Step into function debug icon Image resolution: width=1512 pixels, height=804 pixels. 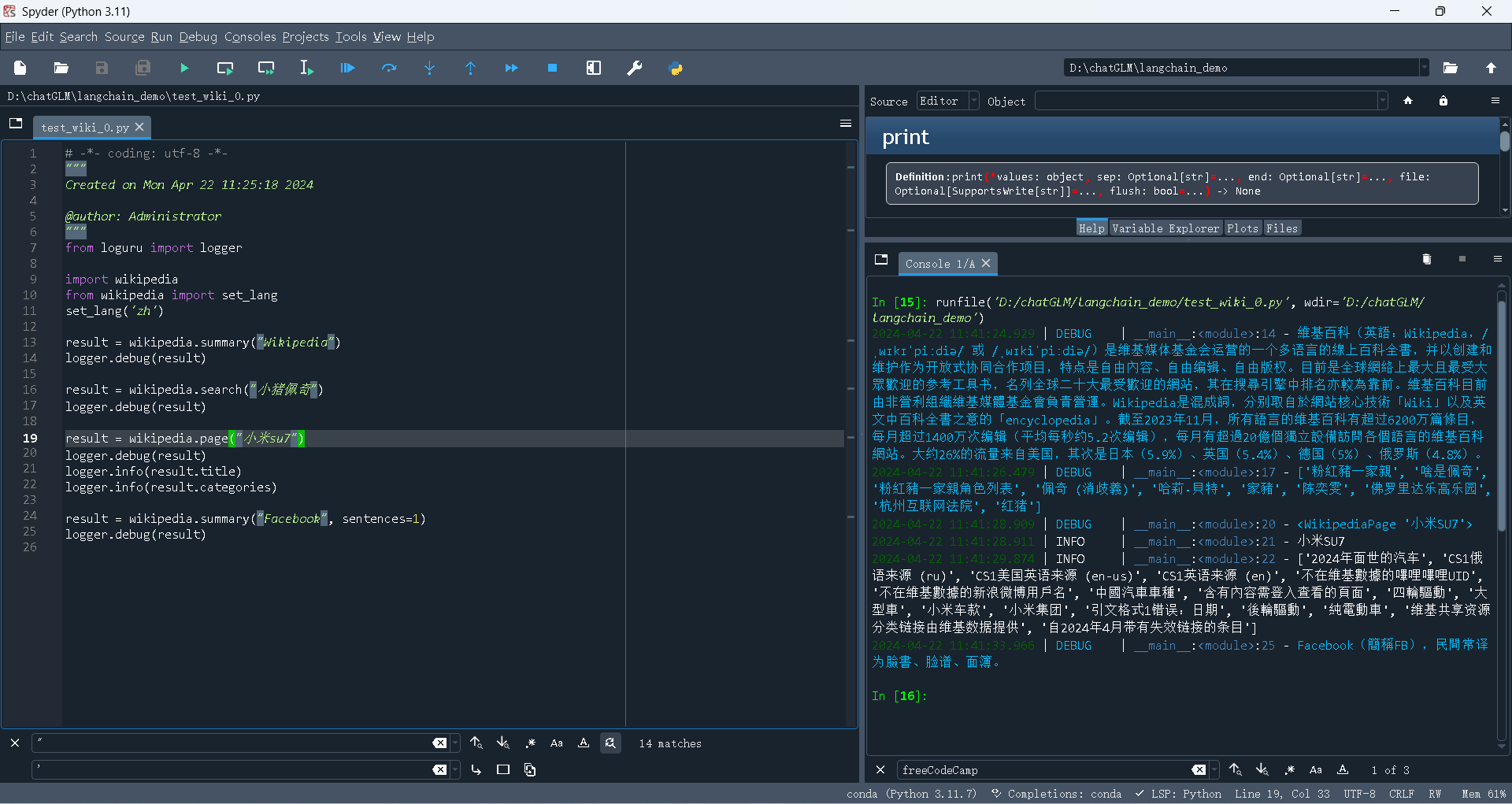point(430,69)
